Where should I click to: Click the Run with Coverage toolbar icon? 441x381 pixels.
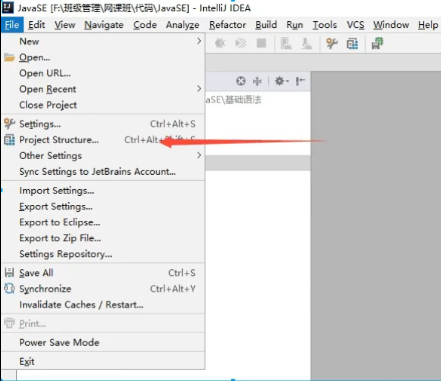tap(241, 43)
